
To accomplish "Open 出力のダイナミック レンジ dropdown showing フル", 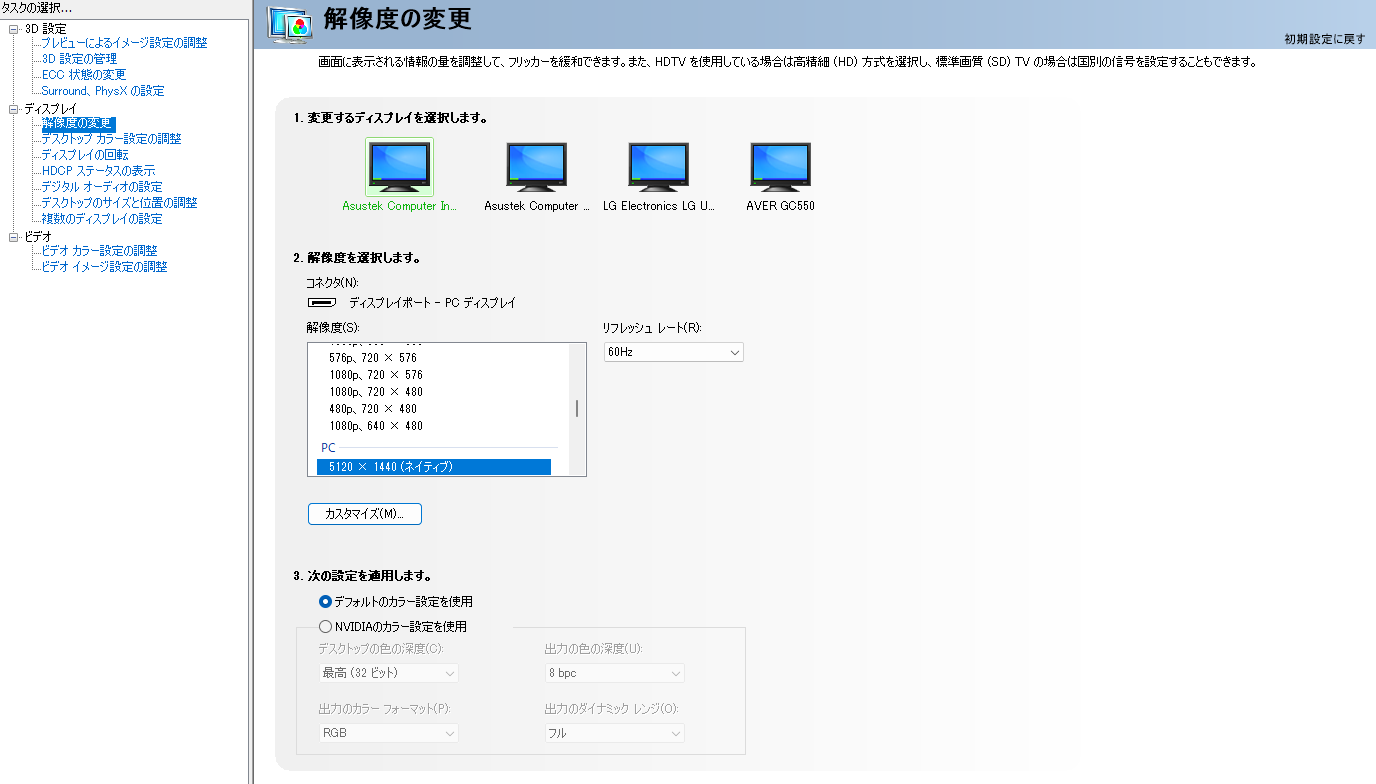I will (x=614, y=733).
